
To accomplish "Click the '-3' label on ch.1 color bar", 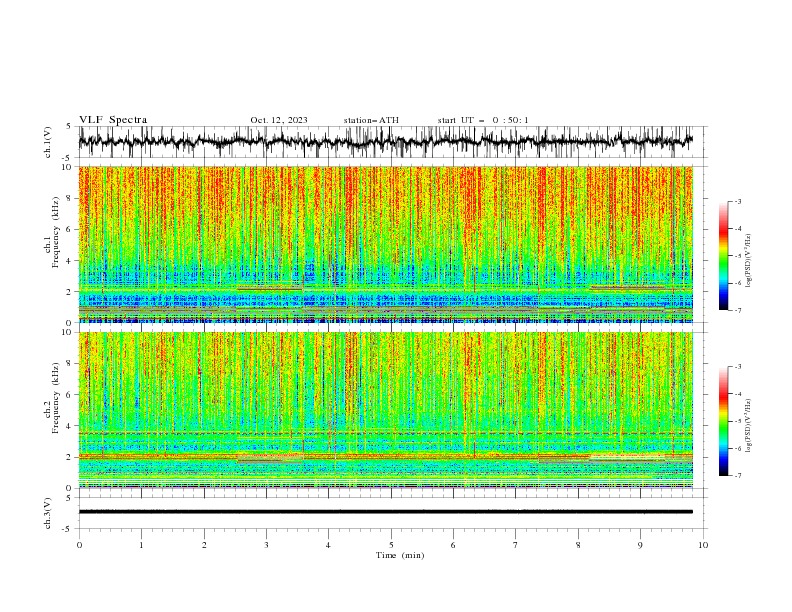I will point(737,201).
